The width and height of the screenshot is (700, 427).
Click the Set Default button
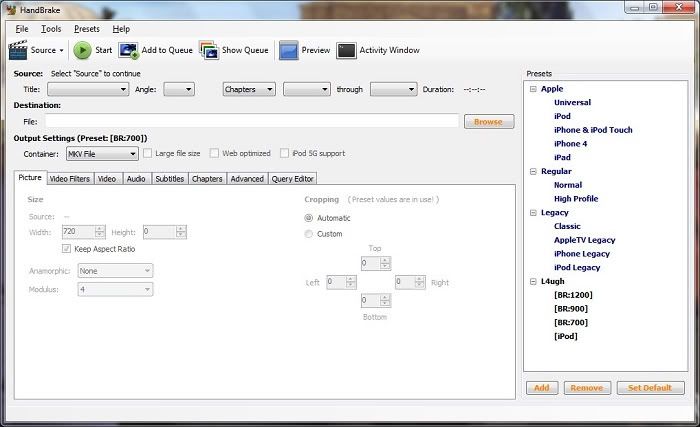pos(650,388)
